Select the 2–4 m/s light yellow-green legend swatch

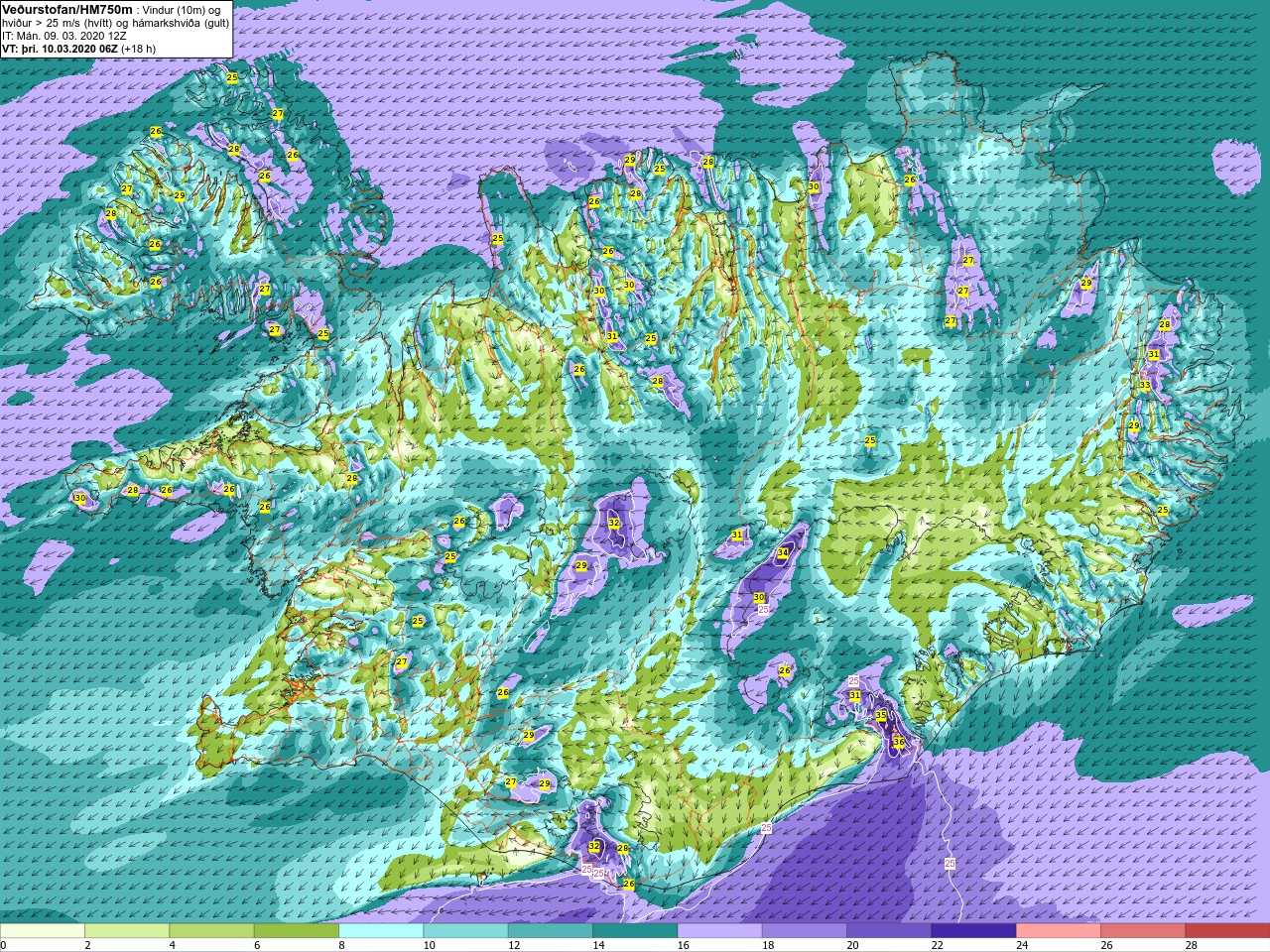[127, 931]
